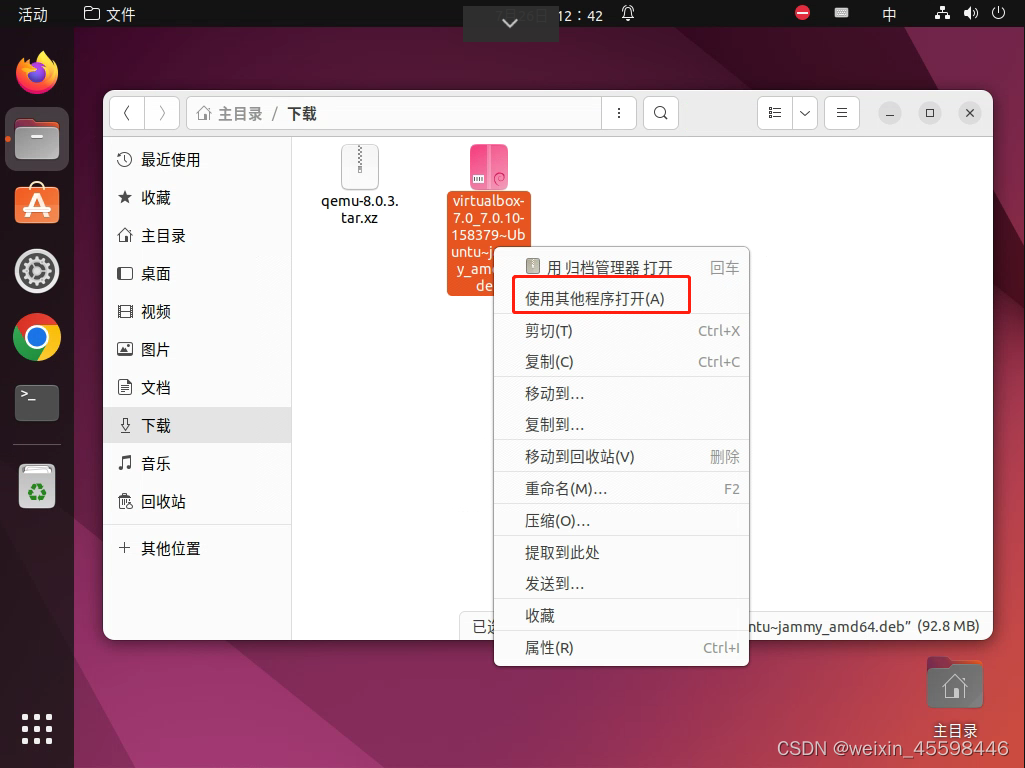Viewport: 1025px width, 768px height.
Task: Open 属性(R) properties menu entry
Action: pyautogui.click(x=621, y=647)
